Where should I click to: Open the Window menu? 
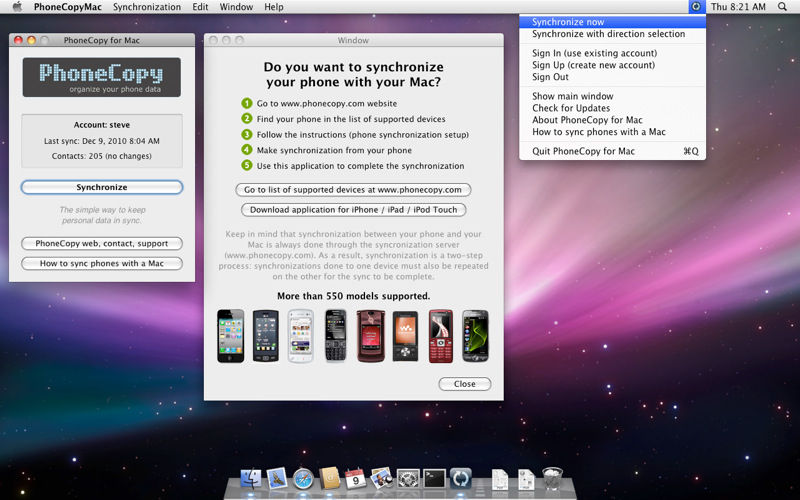point(236,7)
